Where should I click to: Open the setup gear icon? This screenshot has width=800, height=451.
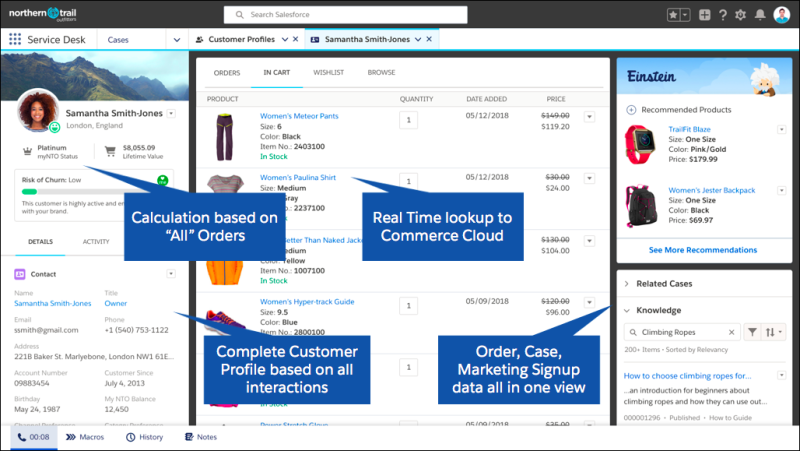point(740,15)
